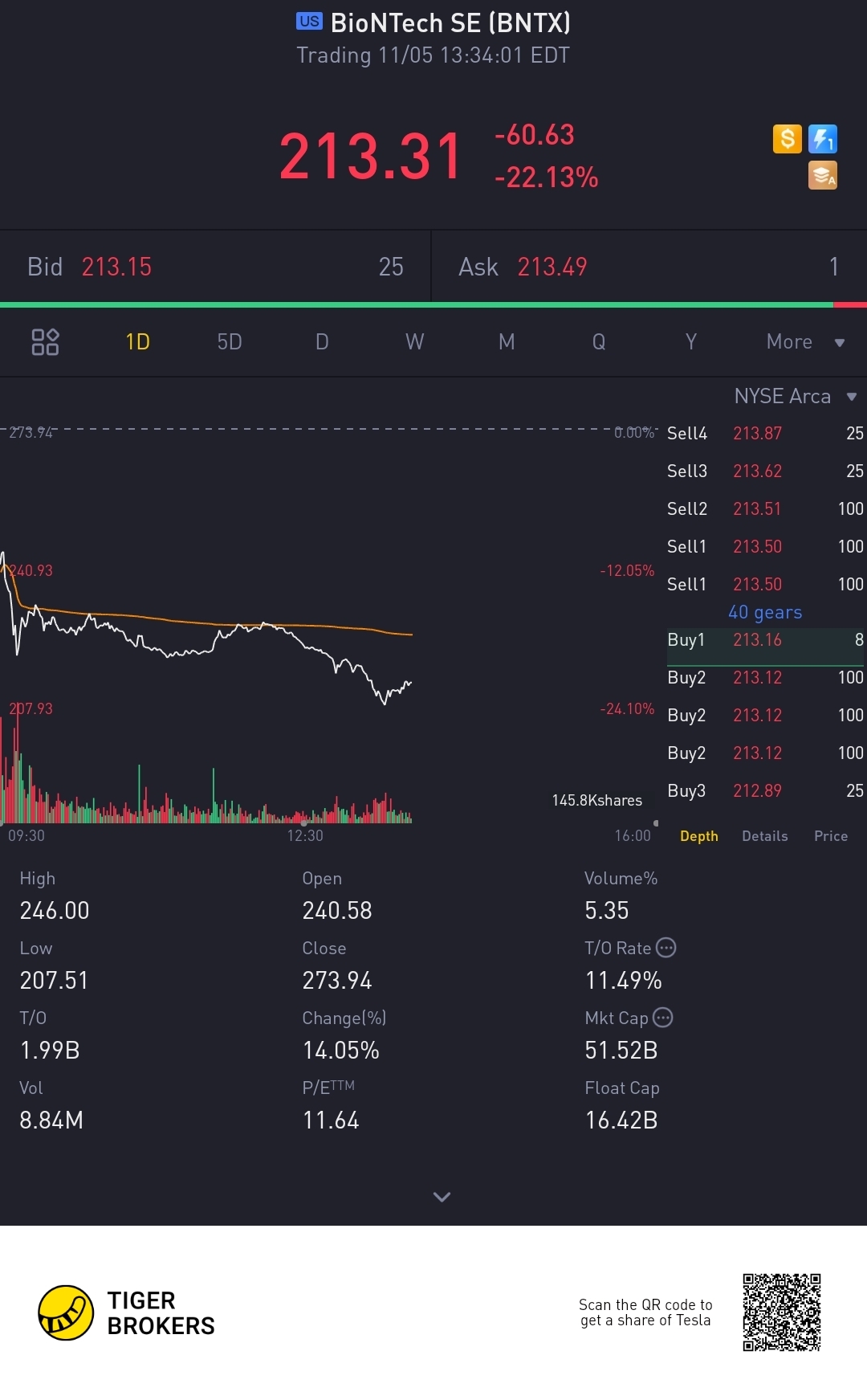Tap the High value 246.00
The height and width of the screenshot is (1400, 867).
[55, 911]
